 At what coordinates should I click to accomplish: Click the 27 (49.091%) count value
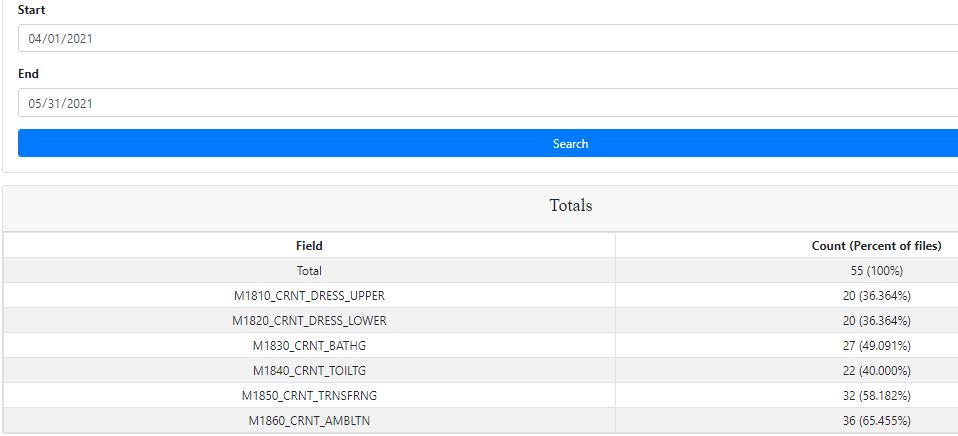(x=876, y=346)
